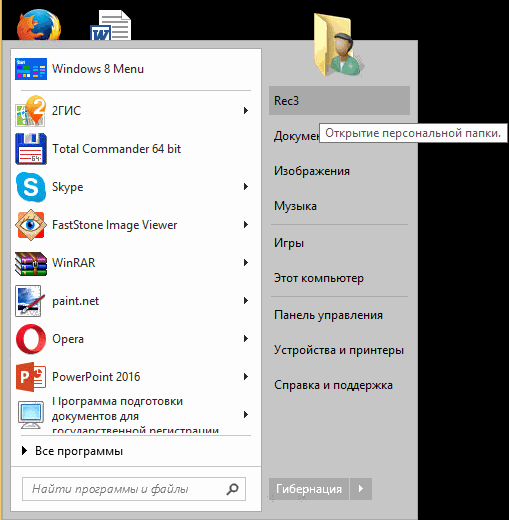Launch the 2ГИС map icon
Screen dimensions: 509x520
click(31, 111)
